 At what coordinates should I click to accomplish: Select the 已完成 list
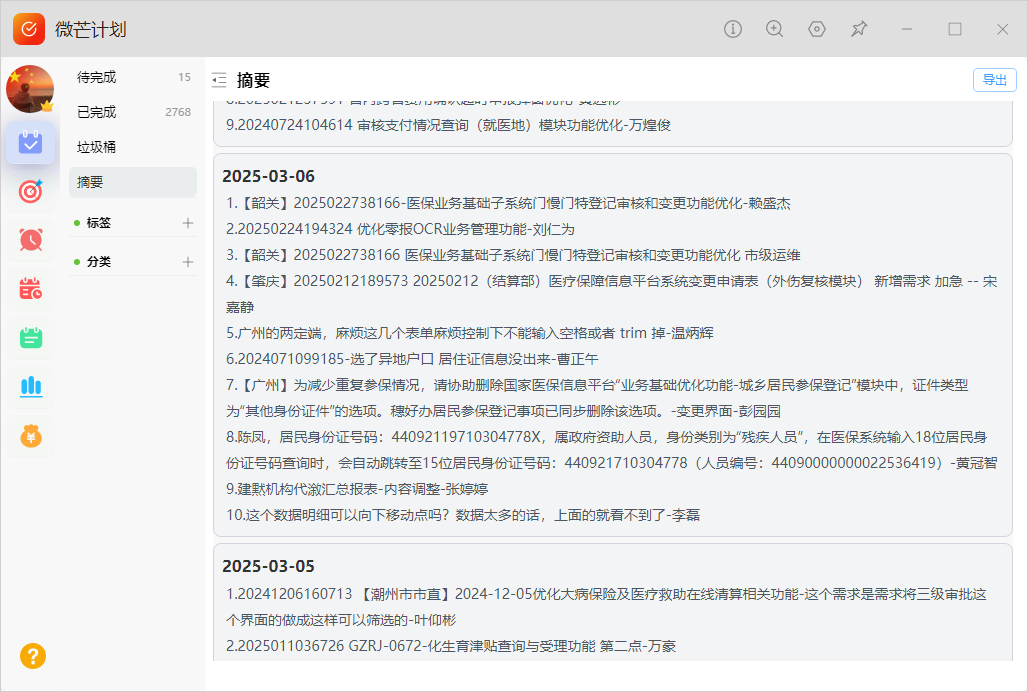click(133, 112)
